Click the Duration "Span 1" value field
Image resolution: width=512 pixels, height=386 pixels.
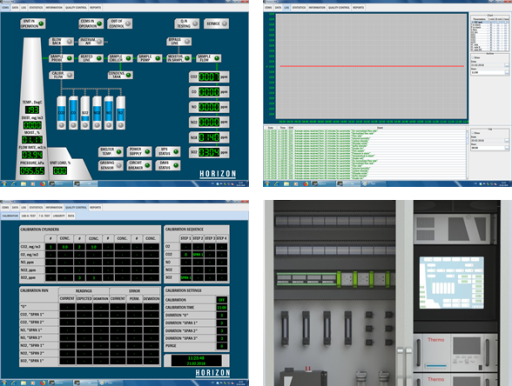[x=222, y=323]
